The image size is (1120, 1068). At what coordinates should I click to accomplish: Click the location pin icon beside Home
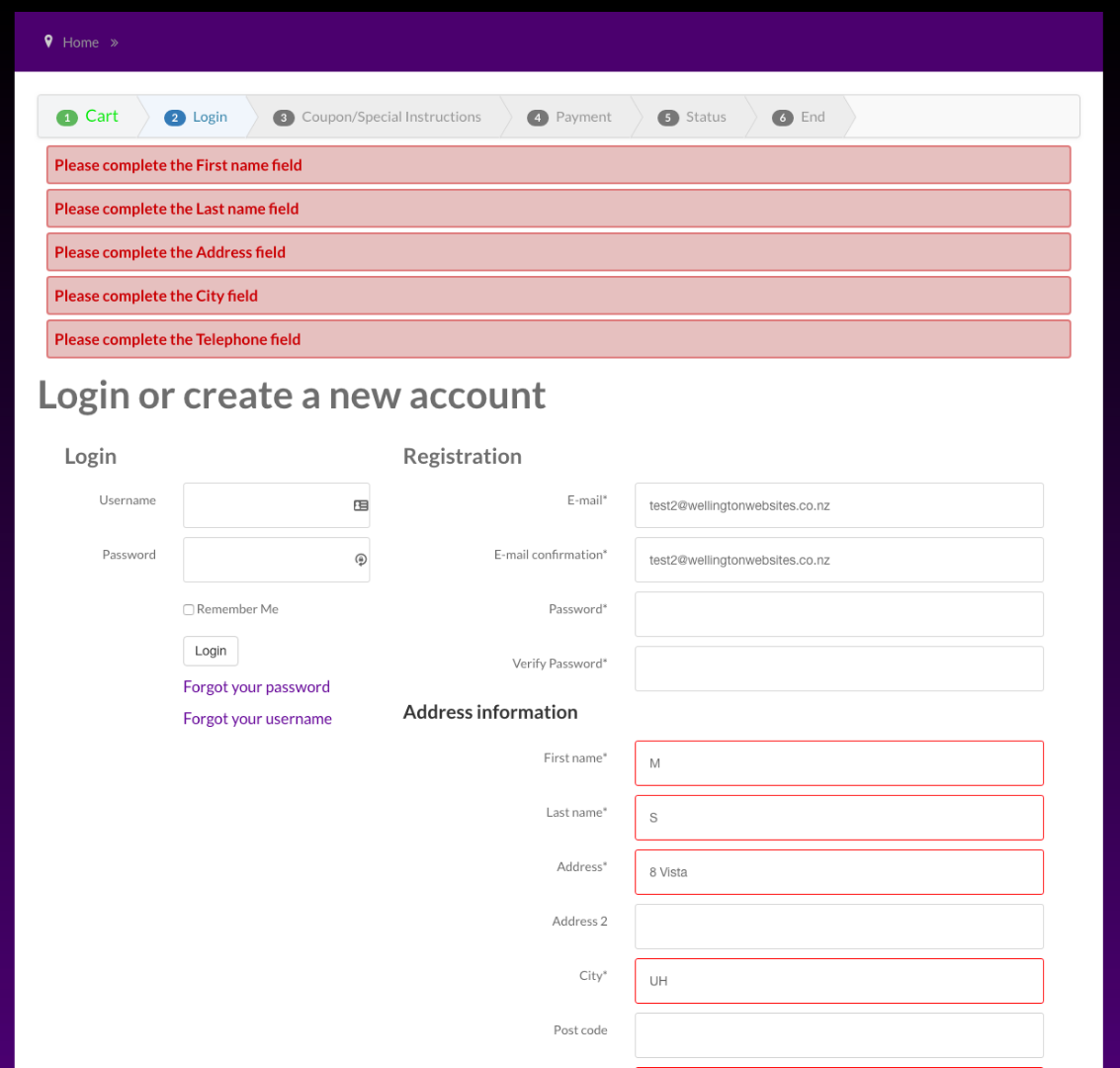pyautogui.click(x=48, y=42)
